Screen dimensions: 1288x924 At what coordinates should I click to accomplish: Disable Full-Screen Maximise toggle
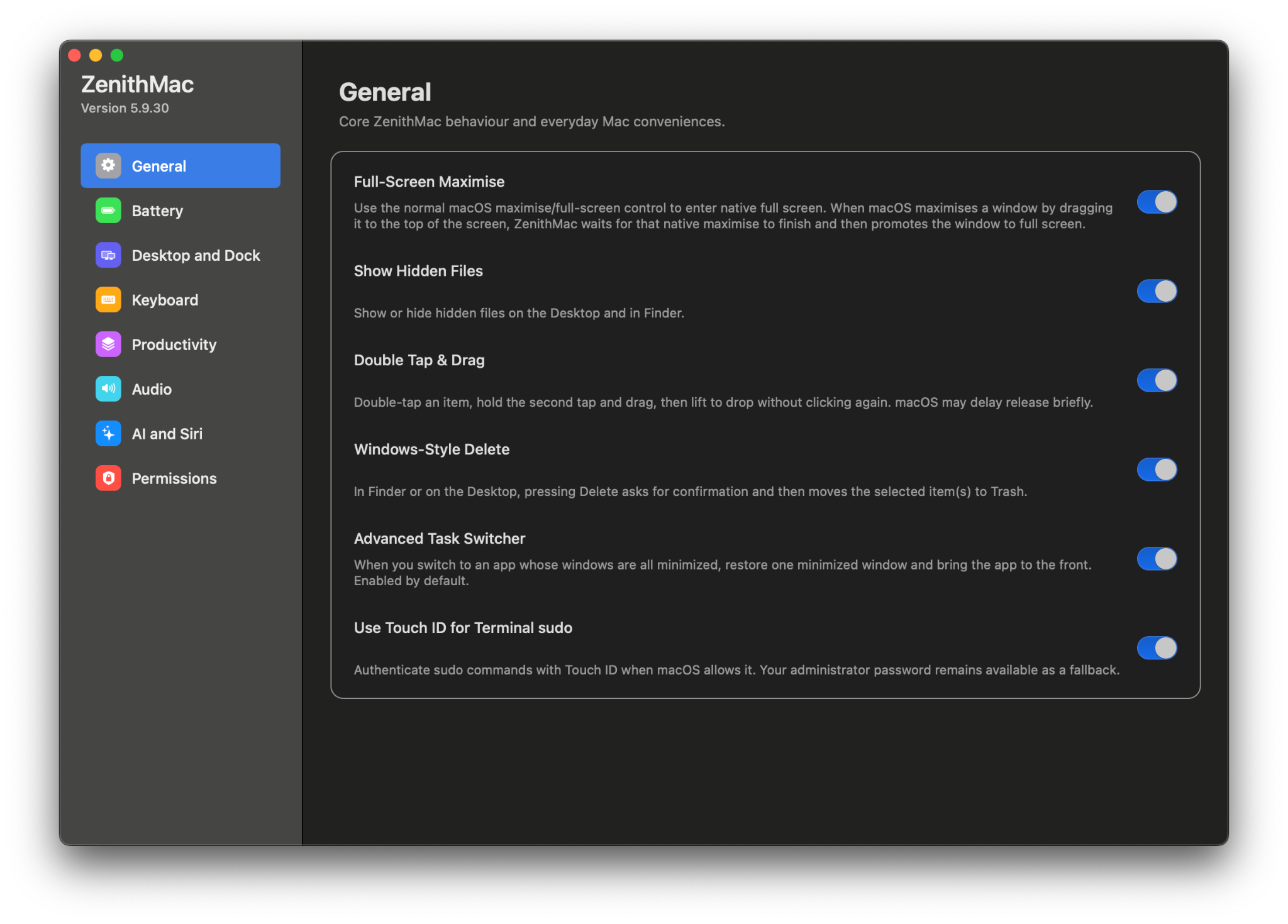(x=1157, y=202)
